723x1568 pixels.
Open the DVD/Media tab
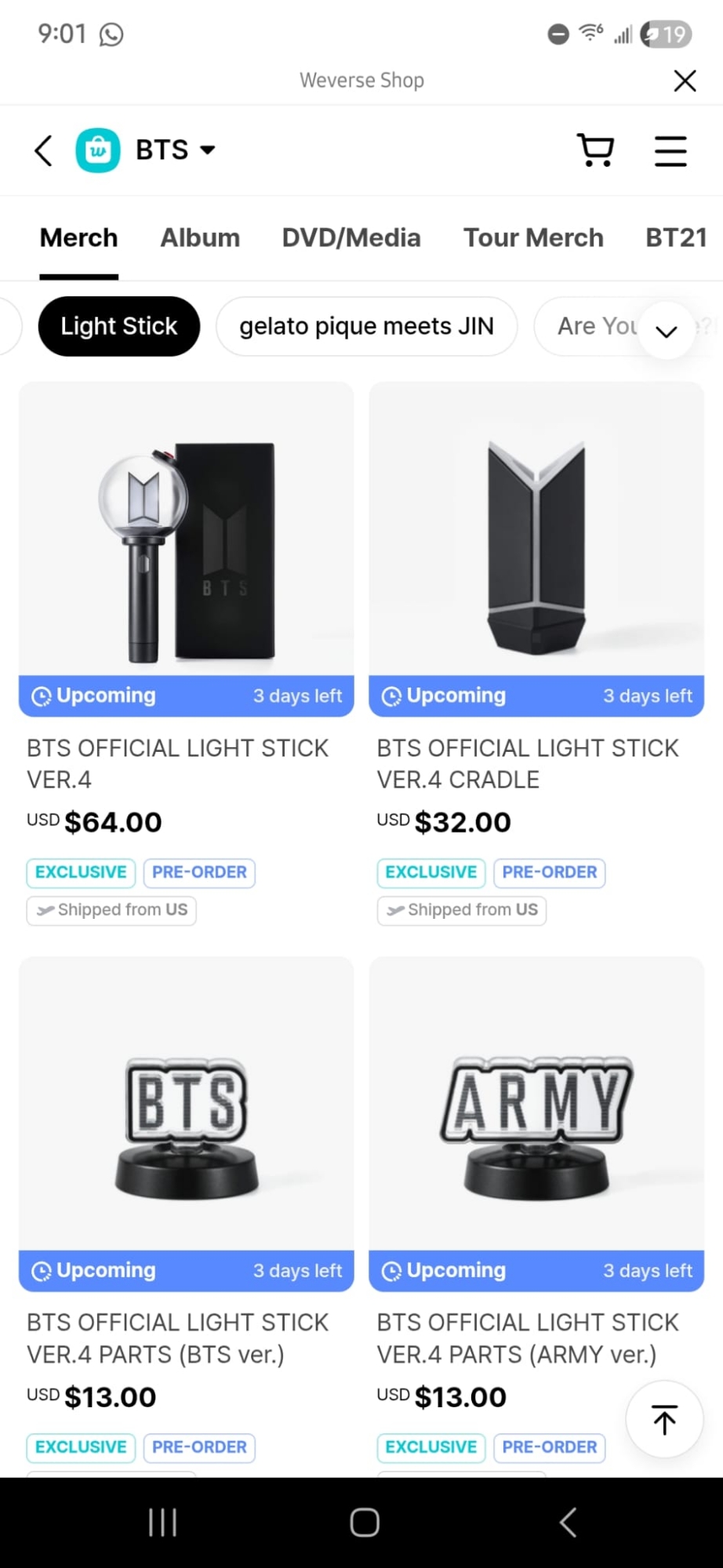[351, 238]
